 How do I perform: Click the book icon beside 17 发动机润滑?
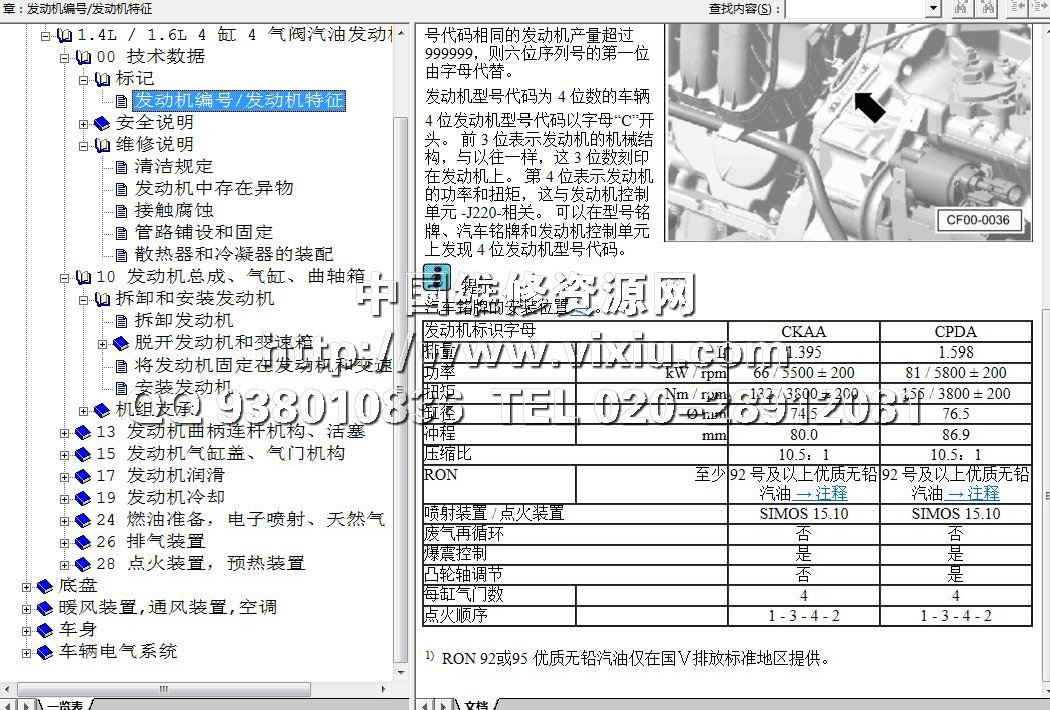click(82, 475)
